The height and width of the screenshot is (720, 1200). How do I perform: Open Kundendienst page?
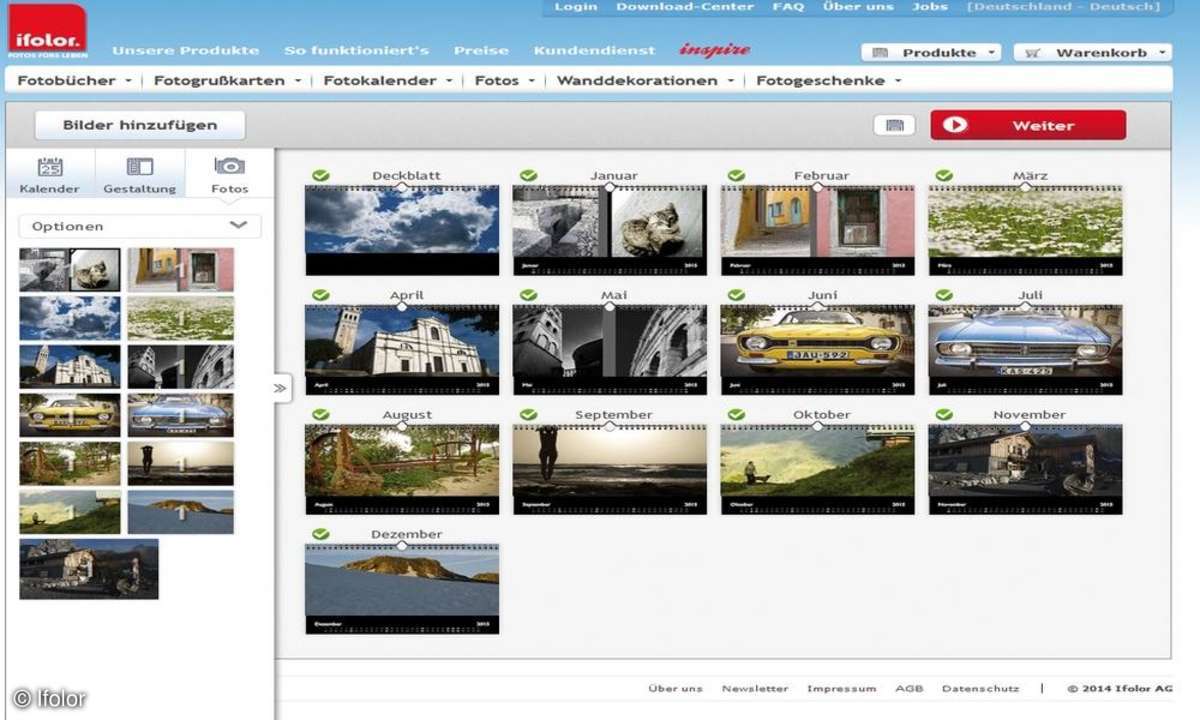tap(594, 50)
